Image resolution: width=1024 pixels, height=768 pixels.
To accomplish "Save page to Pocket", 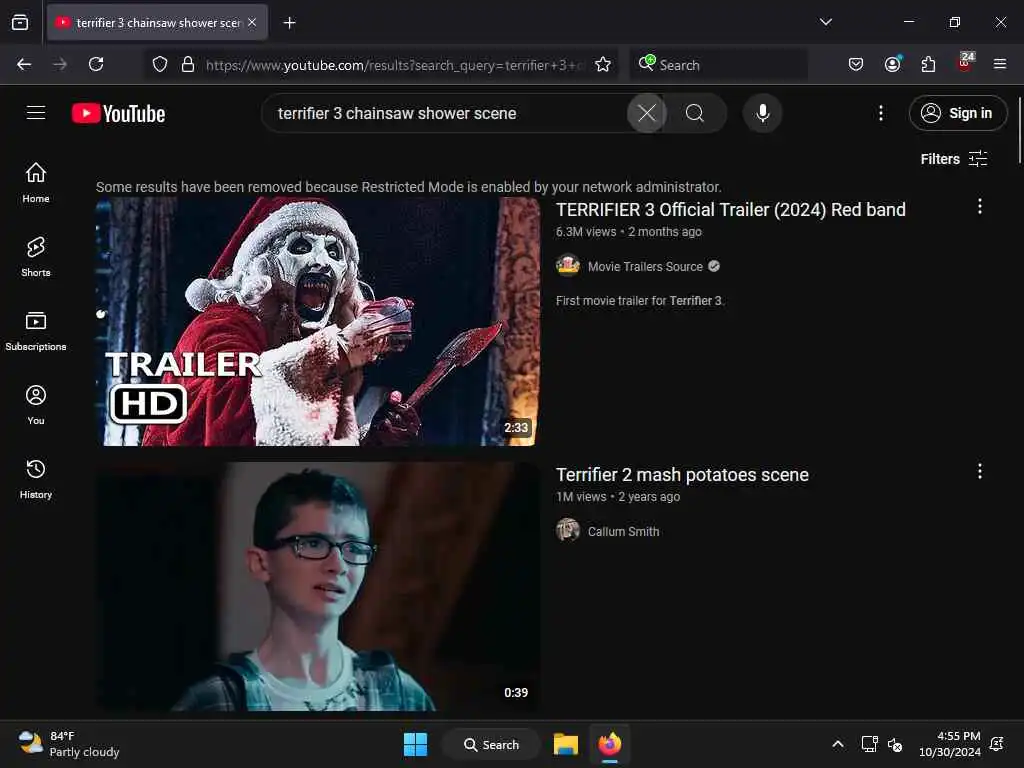I will [856, 64].
